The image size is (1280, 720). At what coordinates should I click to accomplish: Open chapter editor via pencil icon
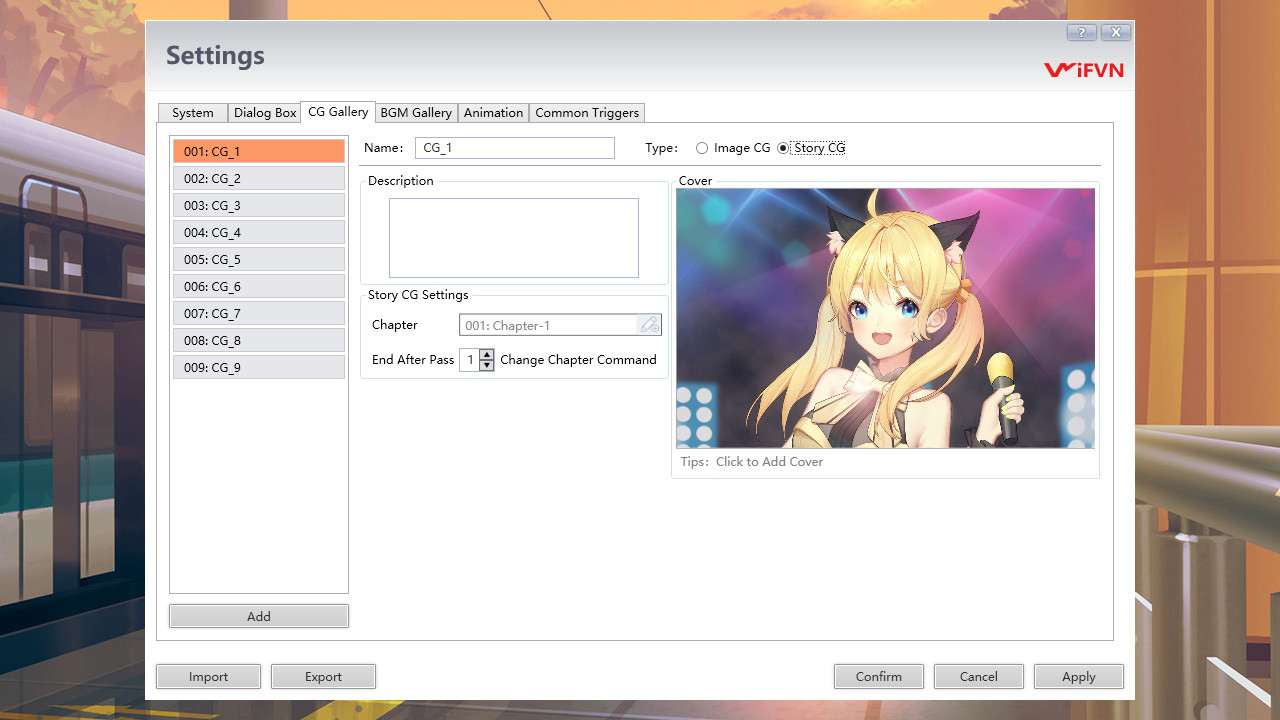[648, 324]
